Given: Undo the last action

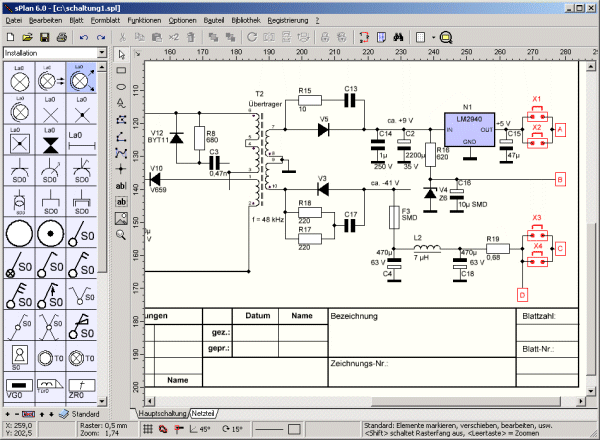Looking at the screenshot, I should pos(84,37).
